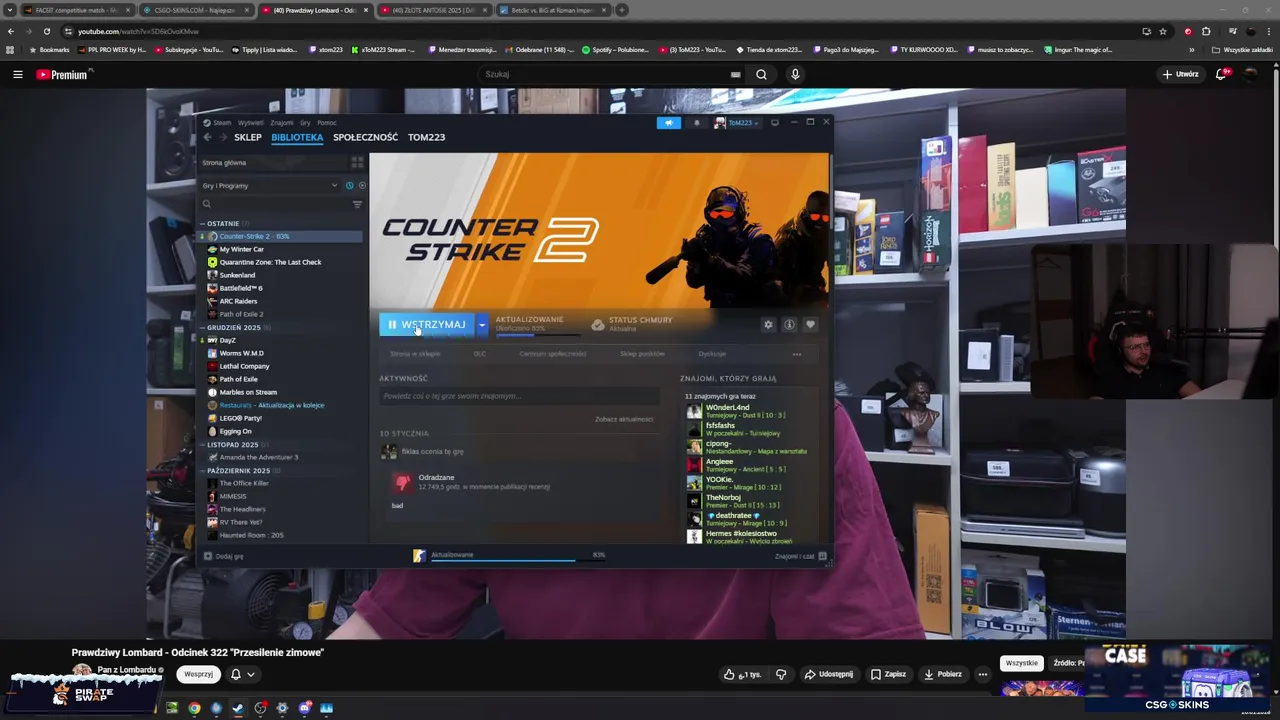Click the YouTube search magnifier button
This screenshot has width=1280, height=720.
click(x=761, y=74)
